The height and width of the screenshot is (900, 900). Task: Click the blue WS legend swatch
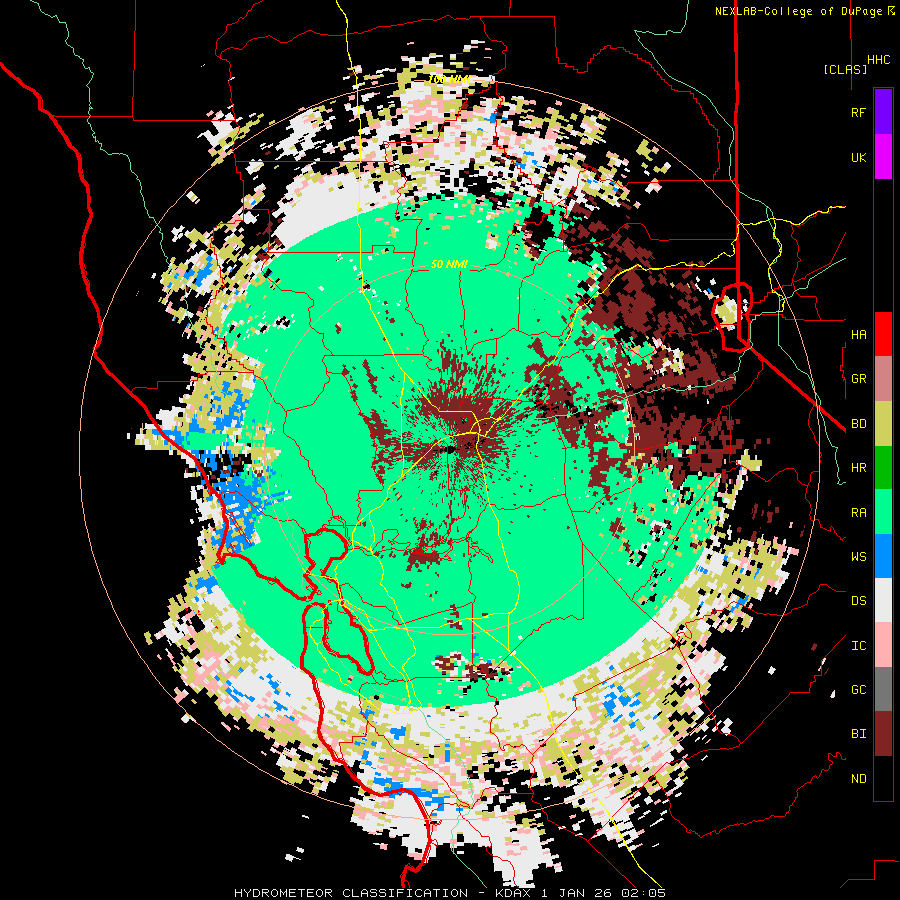(883, 556)
